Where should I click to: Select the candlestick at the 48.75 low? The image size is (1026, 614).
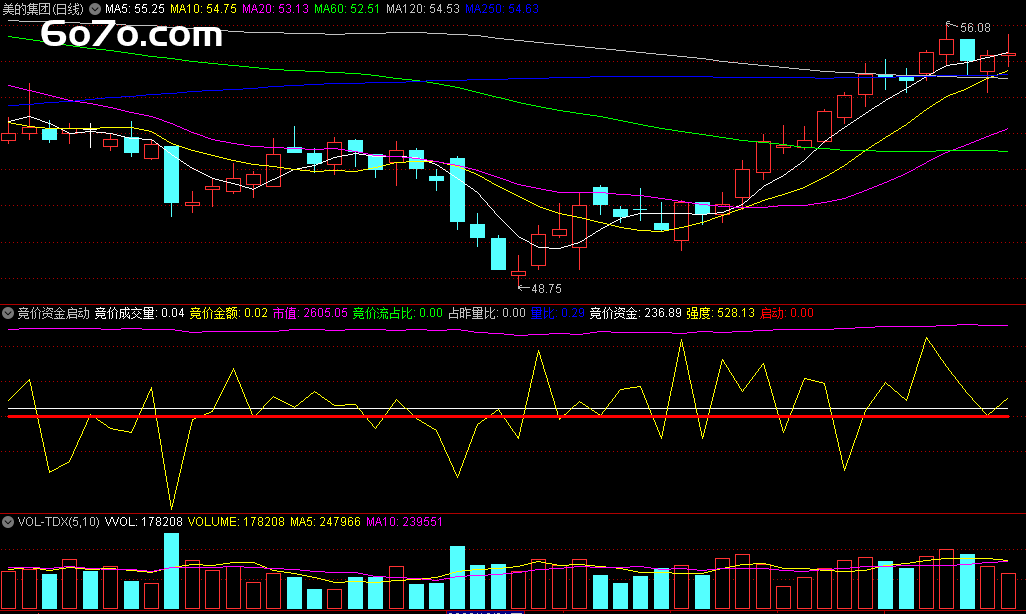[518, 271]
